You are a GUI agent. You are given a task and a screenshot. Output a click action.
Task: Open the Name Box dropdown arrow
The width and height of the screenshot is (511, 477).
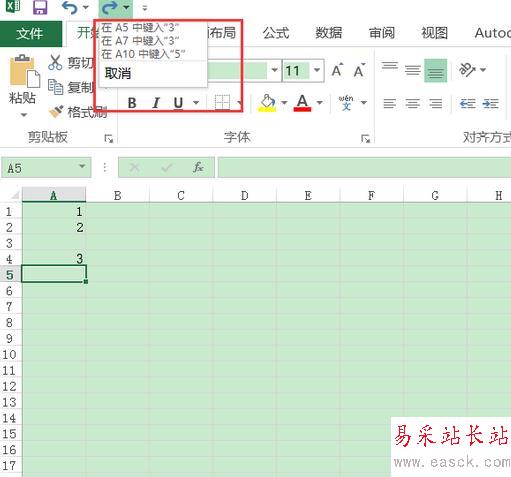click(82, 166)
